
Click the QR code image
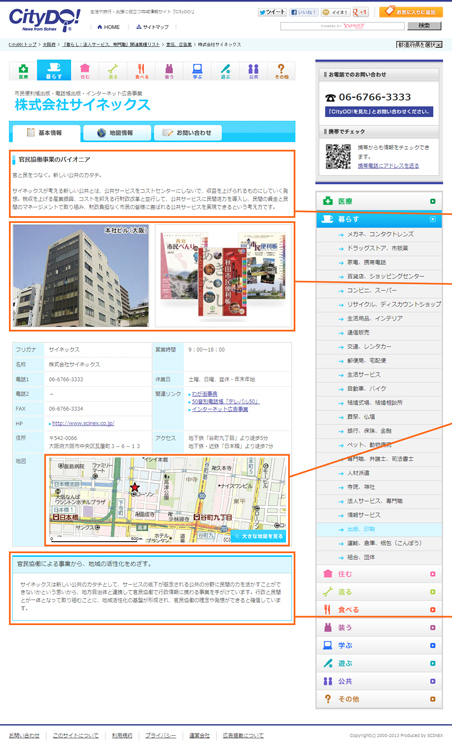click(338, 156)
